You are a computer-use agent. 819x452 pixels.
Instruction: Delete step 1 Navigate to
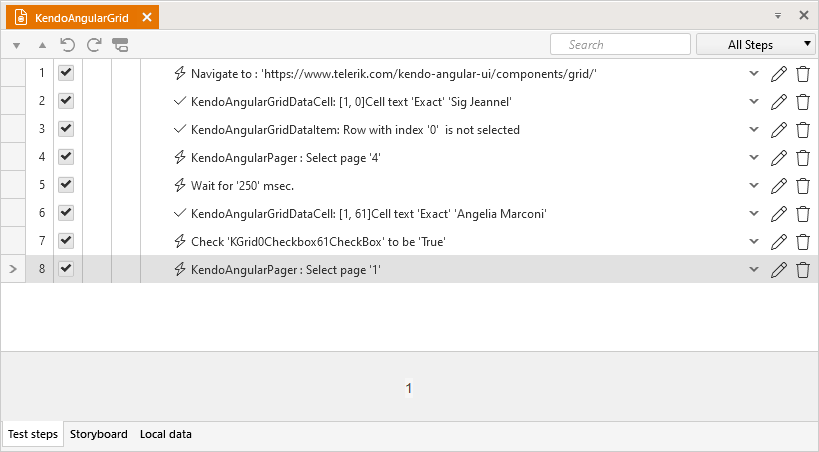(803, 74)
